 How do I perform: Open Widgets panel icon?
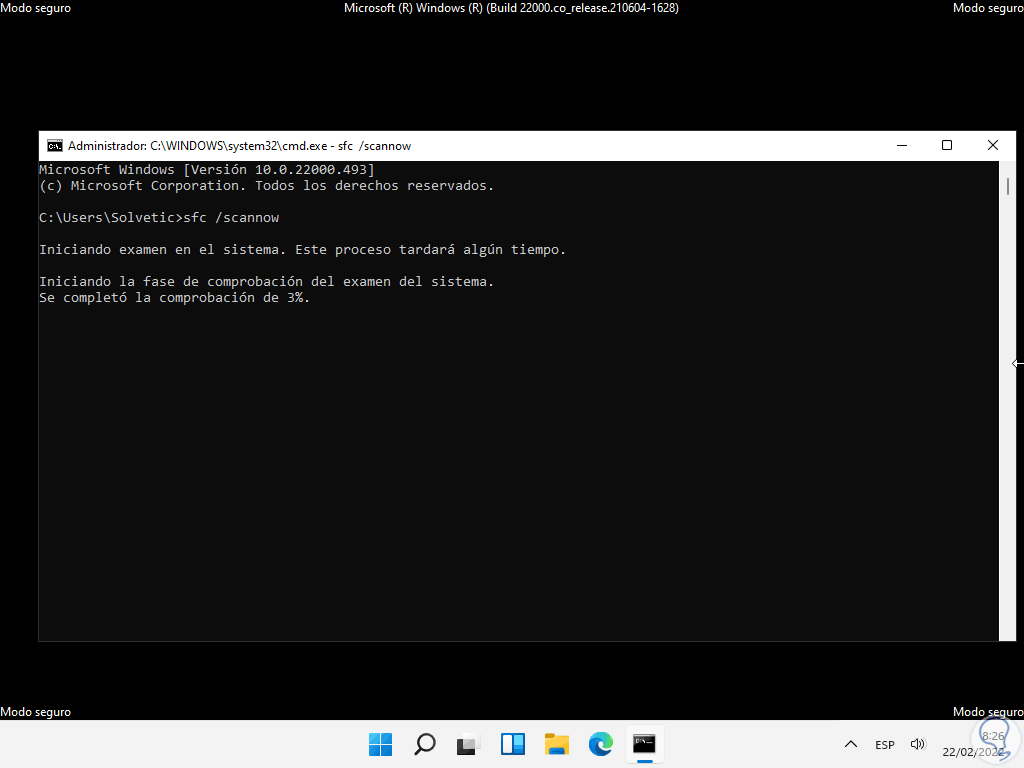513,744
